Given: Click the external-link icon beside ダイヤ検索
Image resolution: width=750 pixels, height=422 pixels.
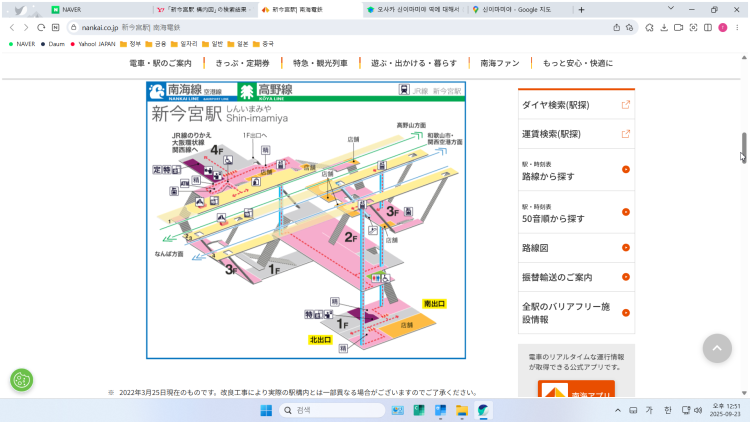Looking at the screenshot, I should [626, 105].
